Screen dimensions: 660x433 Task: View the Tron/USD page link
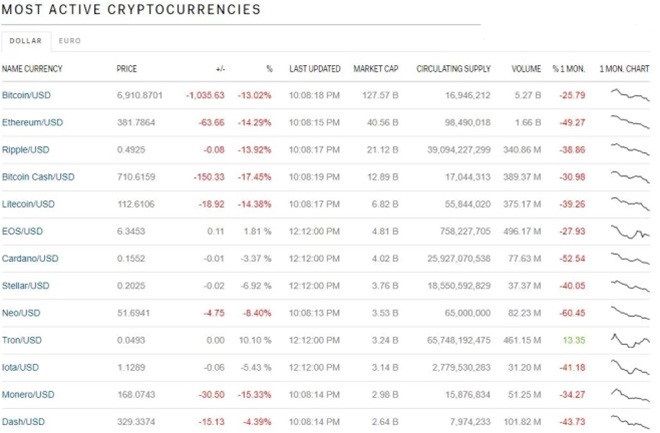point(22,340)
